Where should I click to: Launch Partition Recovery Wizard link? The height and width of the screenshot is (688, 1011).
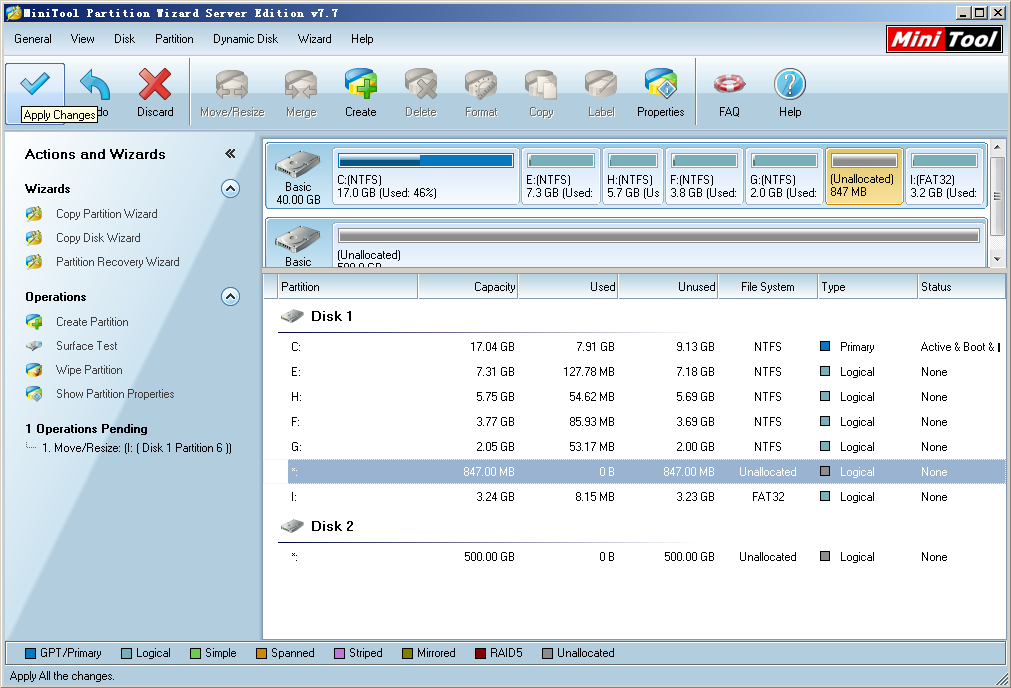point(117,262)
